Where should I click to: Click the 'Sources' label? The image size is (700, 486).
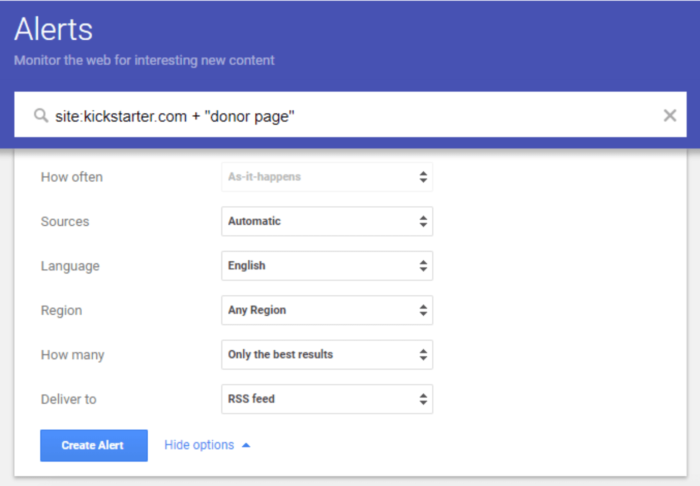[65, 221]
